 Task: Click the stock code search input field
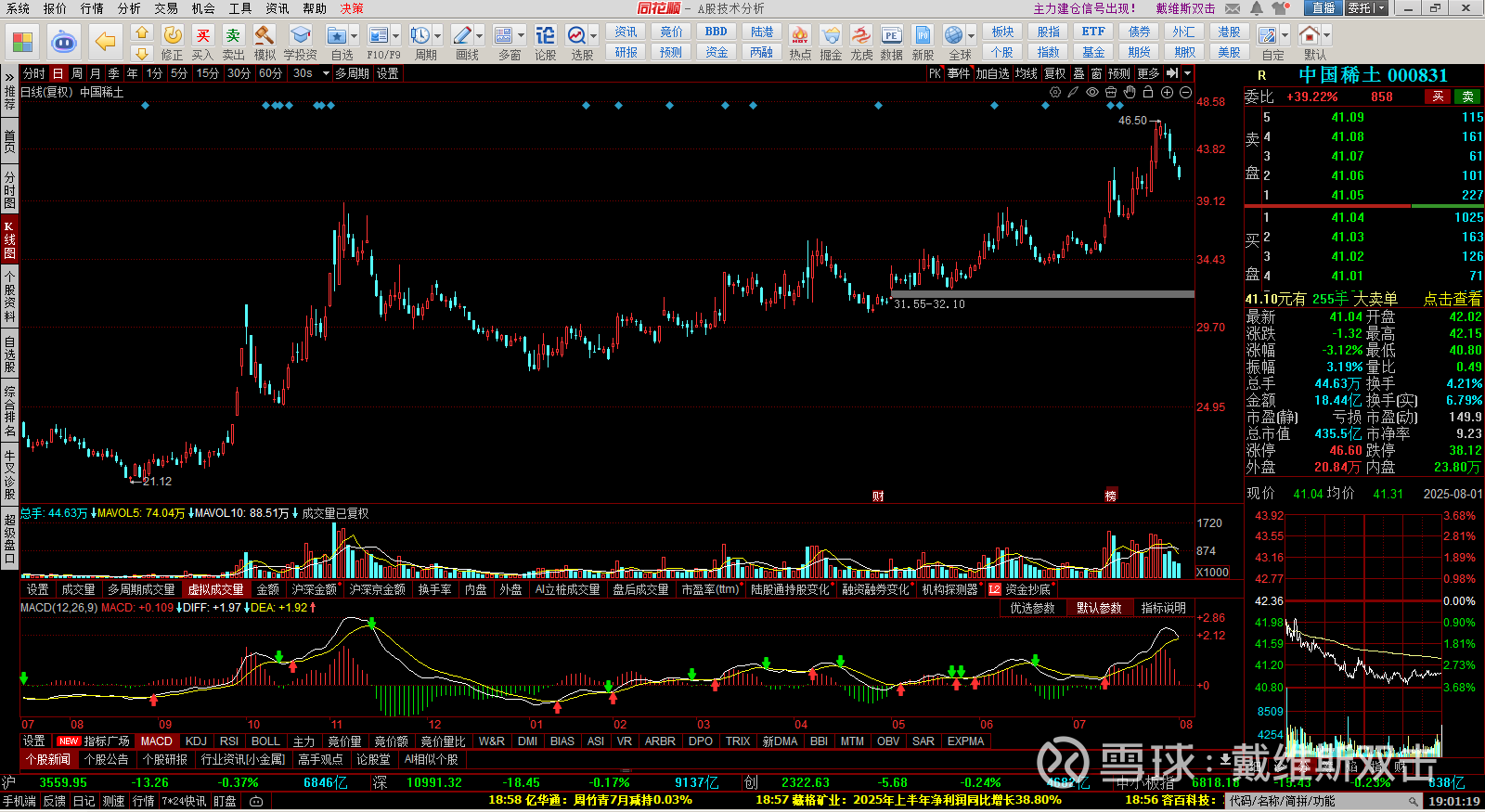tap(1316, 801)
